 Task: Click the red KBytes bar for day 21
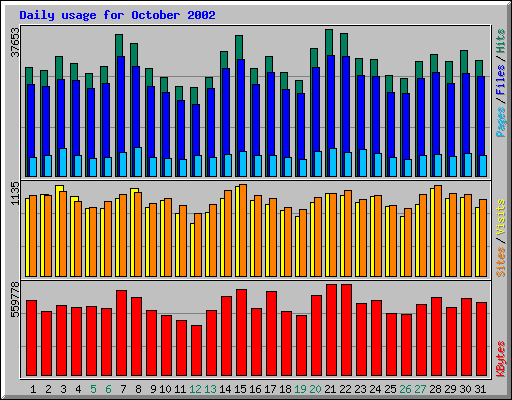click(x=332, y=330)
